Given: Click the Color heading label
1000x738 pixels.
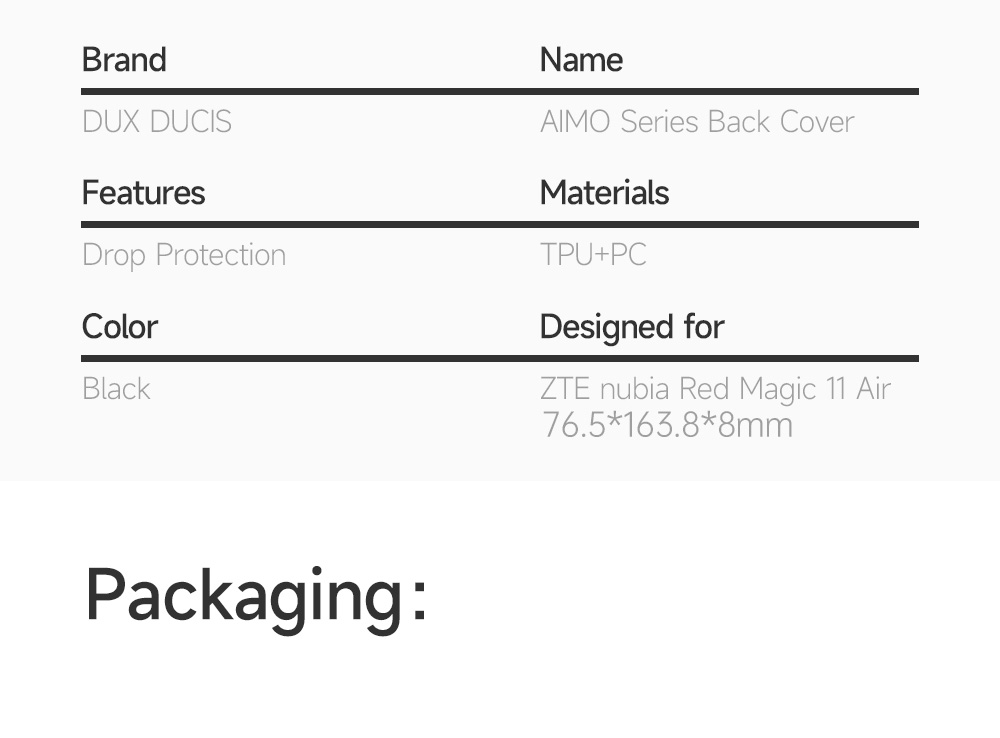Looking at the screenshot, I should coord(120,327).
